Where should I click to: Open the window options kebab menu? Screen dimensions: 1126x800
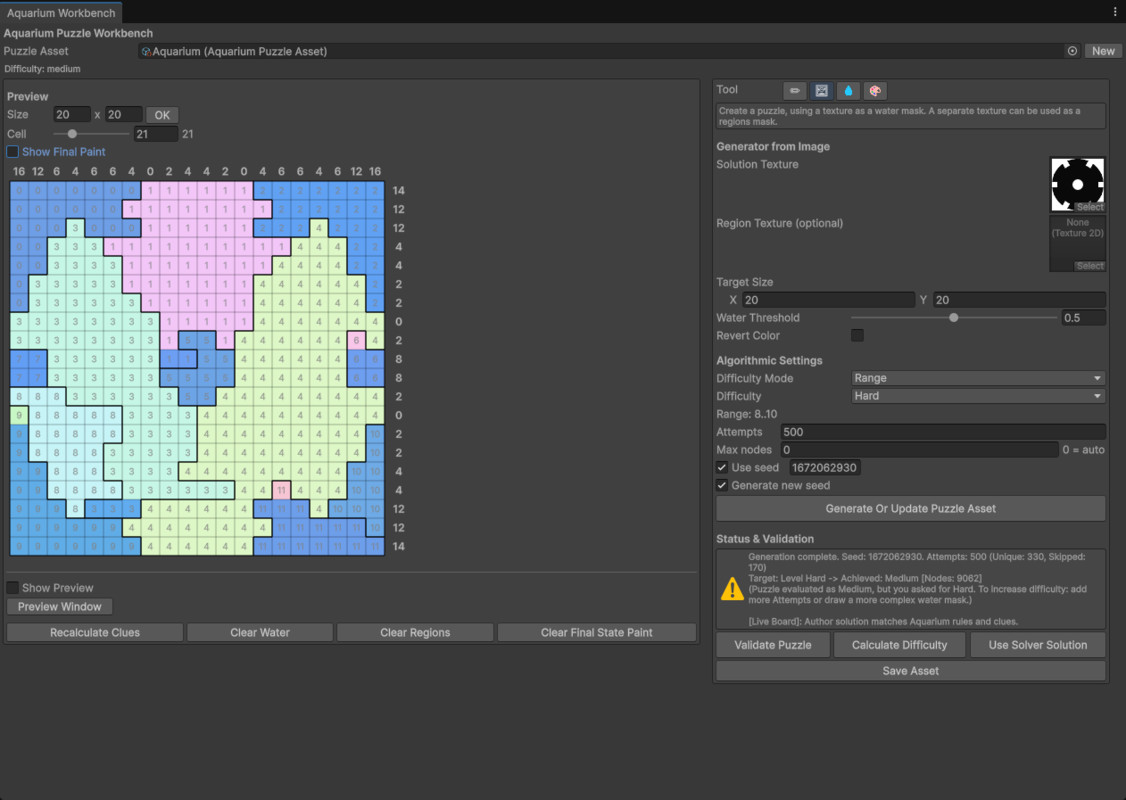[x=1115, y=11]
